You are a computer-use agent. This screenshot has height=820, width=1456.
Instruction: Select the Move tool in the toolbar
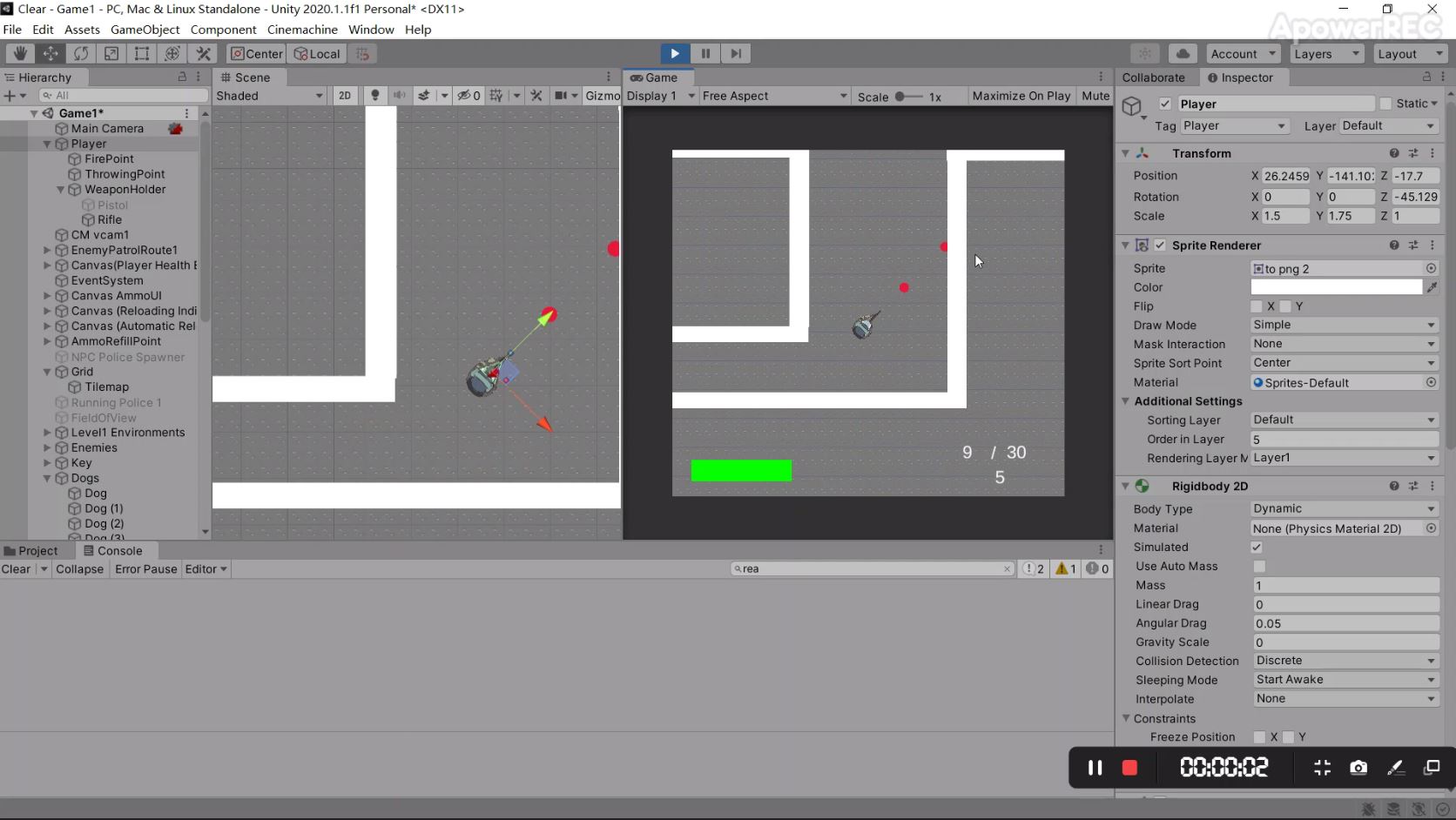tap(51, 53)
